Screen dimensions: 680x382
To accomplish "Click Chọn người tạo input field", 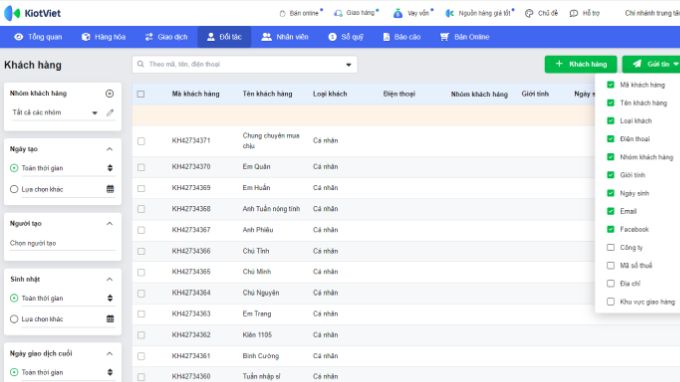I will tap(62, 243).
